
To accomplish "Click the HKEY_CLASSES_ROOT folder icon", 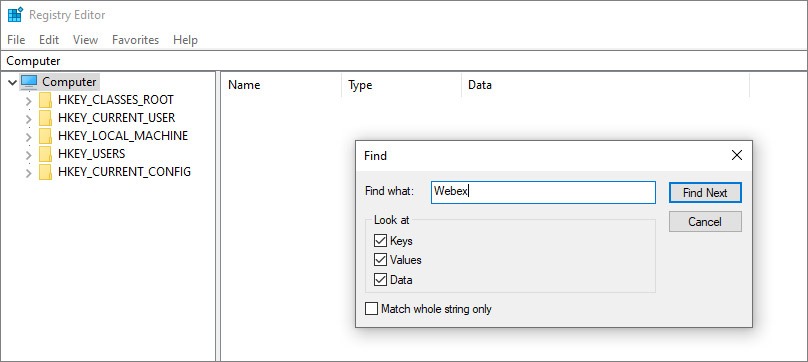I will pos(45,100).
